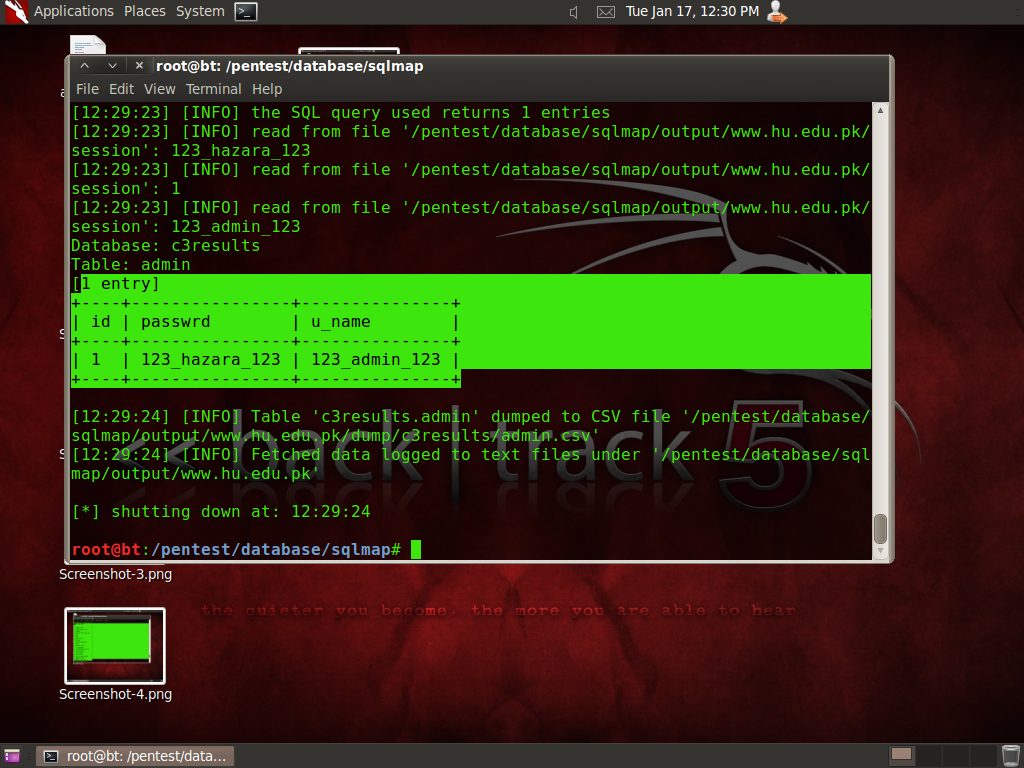Click the '123_hazara_123' table cell
1024x768 pixels.
pos(210,359)
